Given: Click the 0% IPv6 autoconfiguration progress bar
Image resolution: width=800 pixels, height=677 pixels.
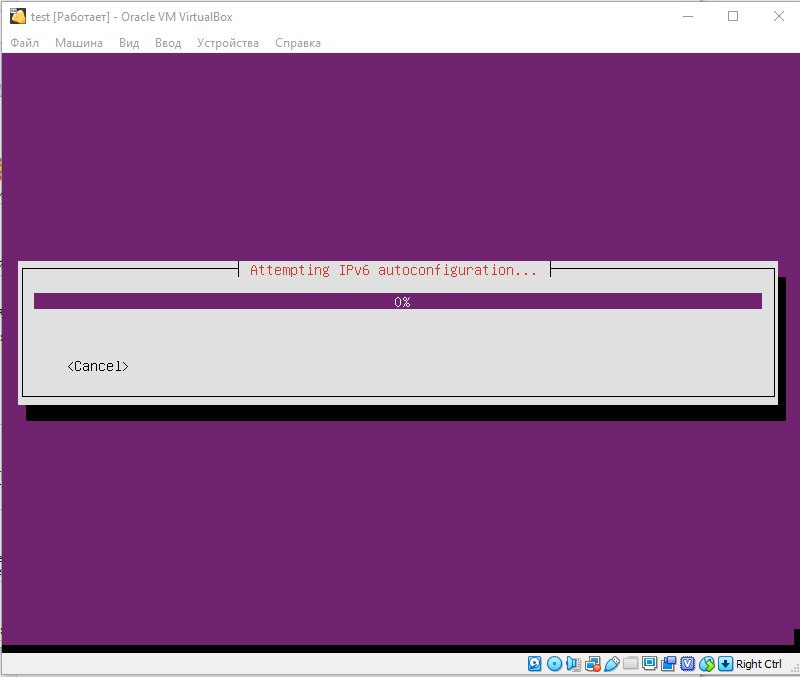Looking at the screenshot, I should click(398, 301).
